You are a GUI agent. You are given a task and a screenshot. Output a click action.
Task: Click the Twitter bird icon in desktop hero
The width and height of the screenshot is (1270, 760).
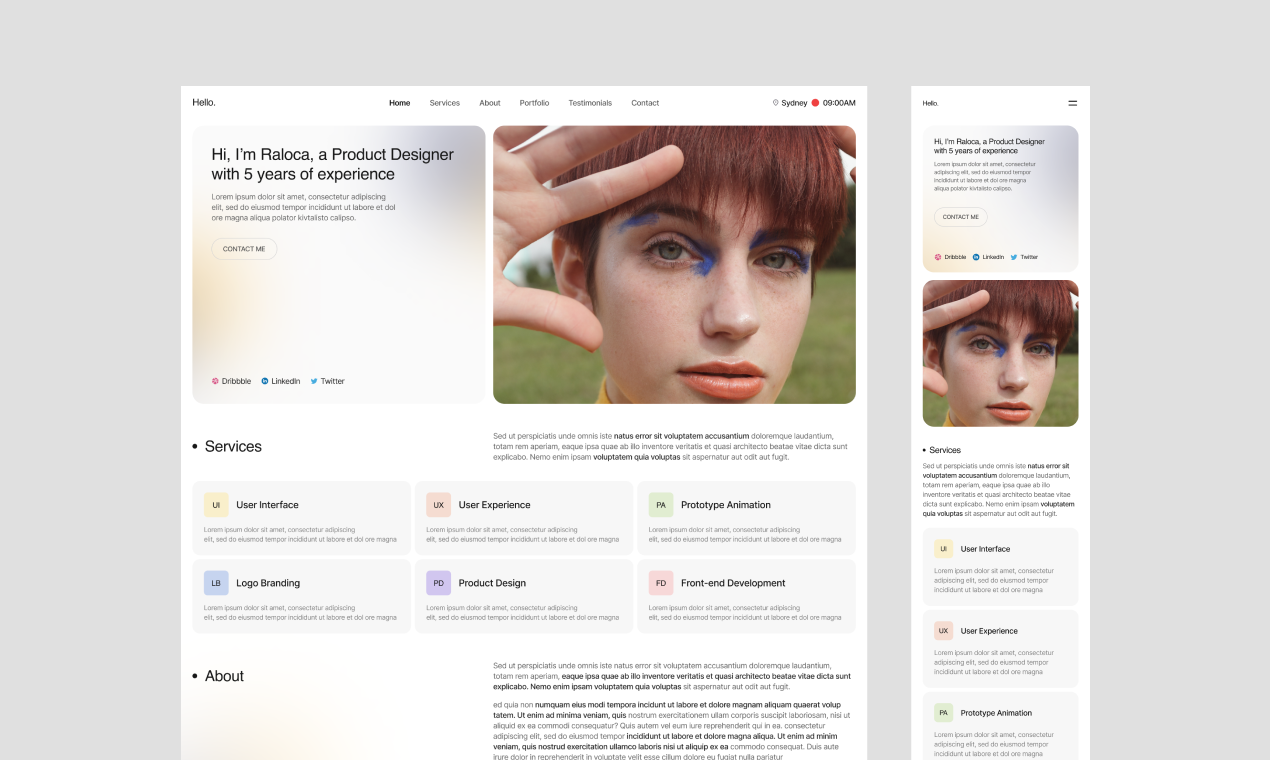[314, 381]
